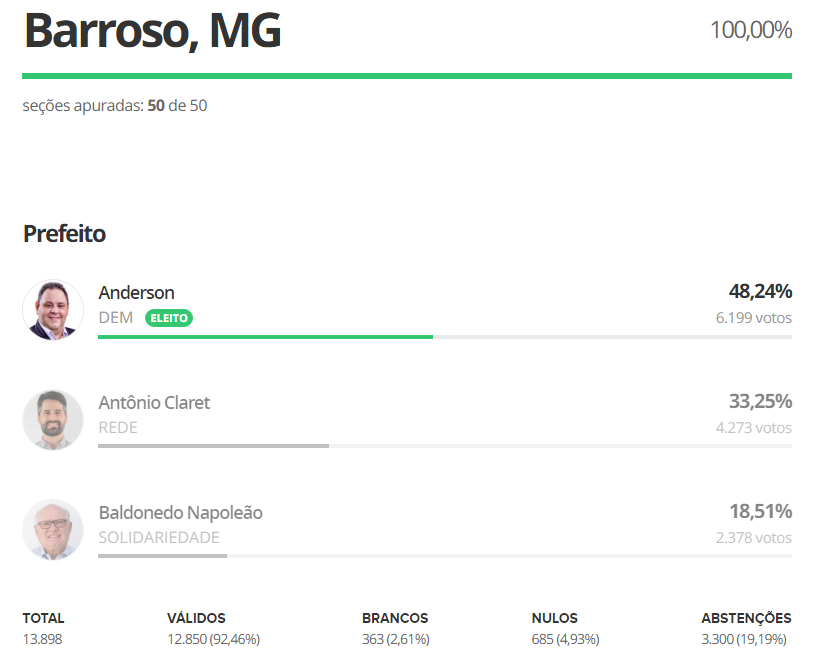Select the Antônio Claret candidate name
Viewport: 814px width, 668px height.
point(154,402)
